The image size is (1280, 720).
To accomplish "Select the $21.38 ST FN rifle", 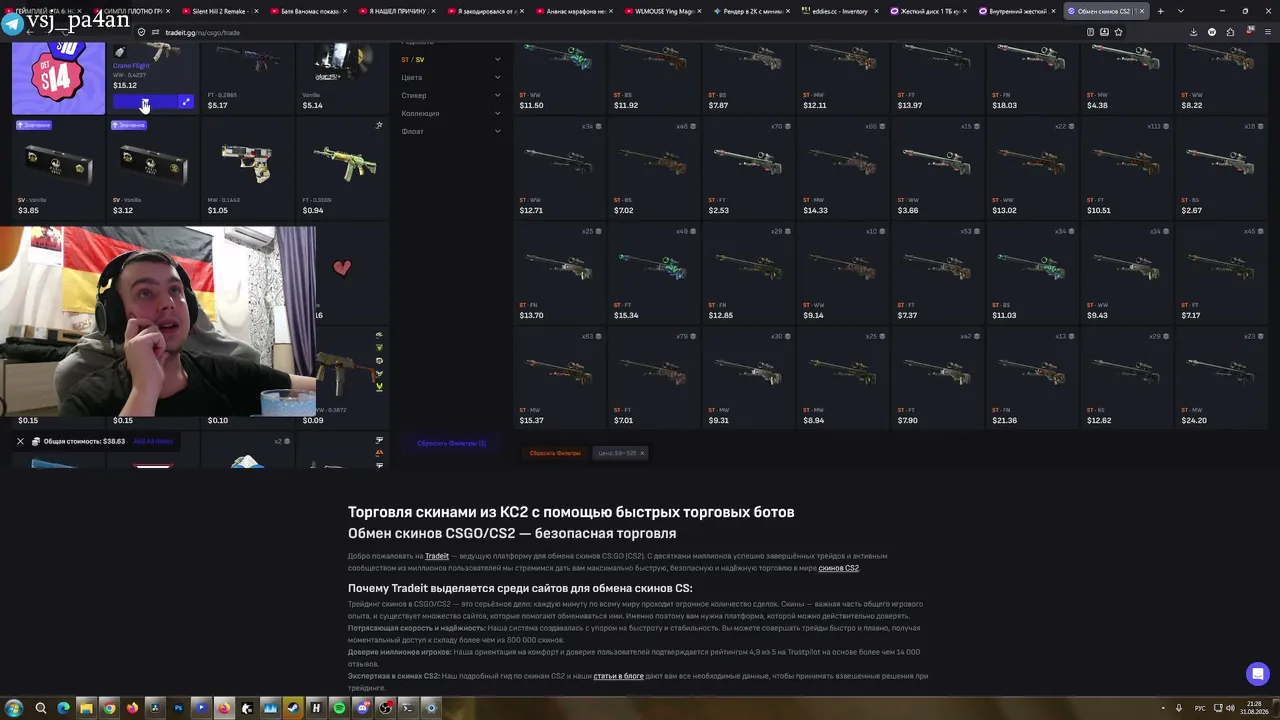I will point(1032,378).
